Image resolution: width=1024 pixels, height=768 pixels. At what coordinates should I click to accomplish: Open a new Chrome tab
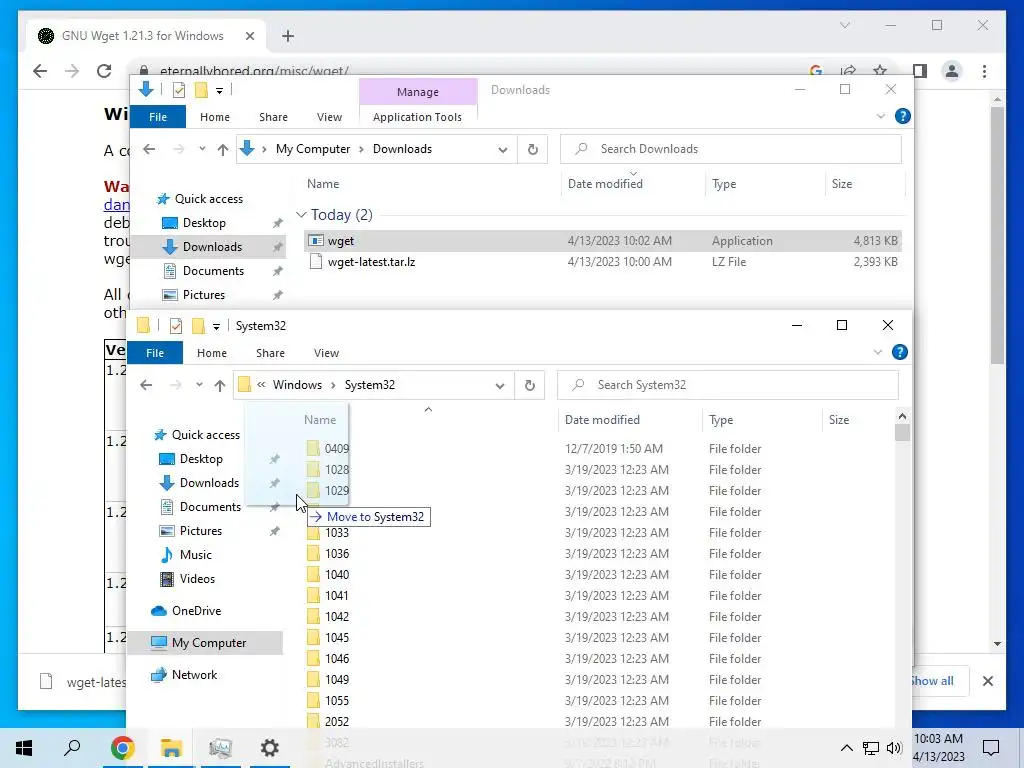coord(288,36)
